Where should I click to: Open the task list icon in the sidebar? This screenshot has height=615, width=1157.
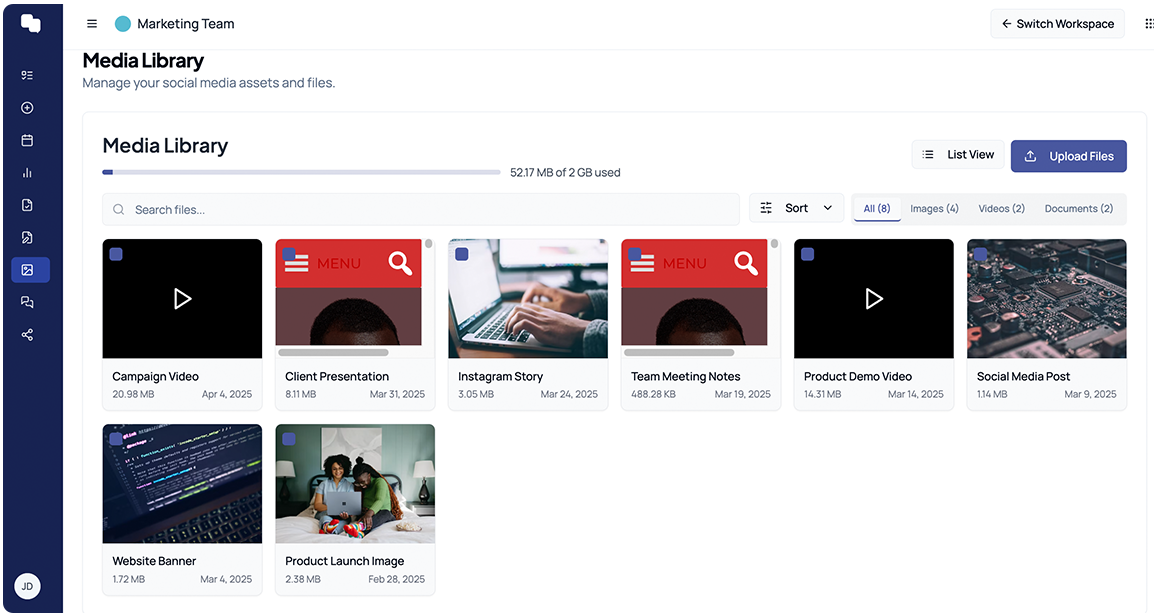pyautogui.click(x=27, y=75)
